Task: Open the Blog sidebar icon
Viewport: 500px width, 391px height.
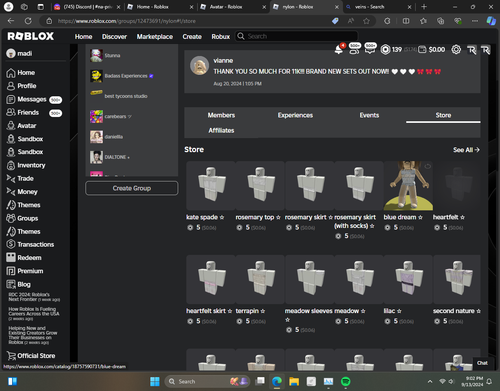Action: tap(11, 284)
